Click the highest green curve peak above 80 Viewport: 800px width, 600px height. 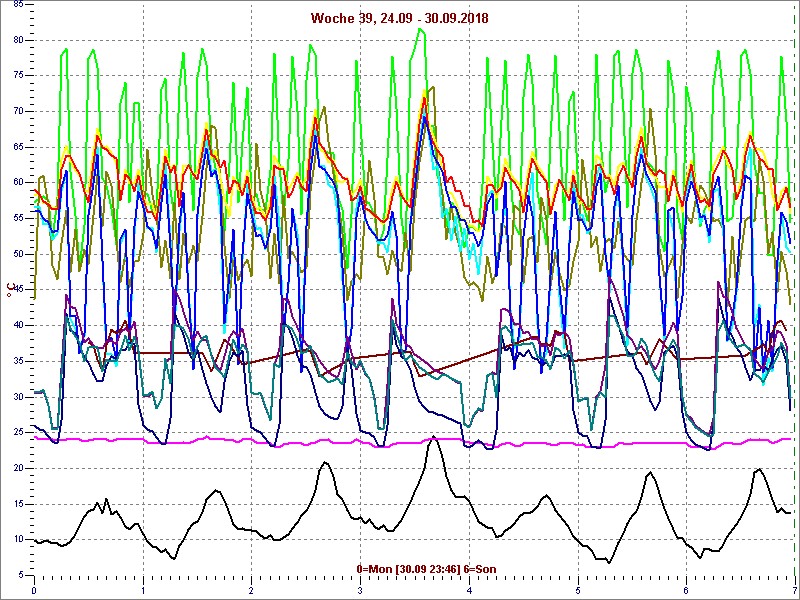pos(420,29)
